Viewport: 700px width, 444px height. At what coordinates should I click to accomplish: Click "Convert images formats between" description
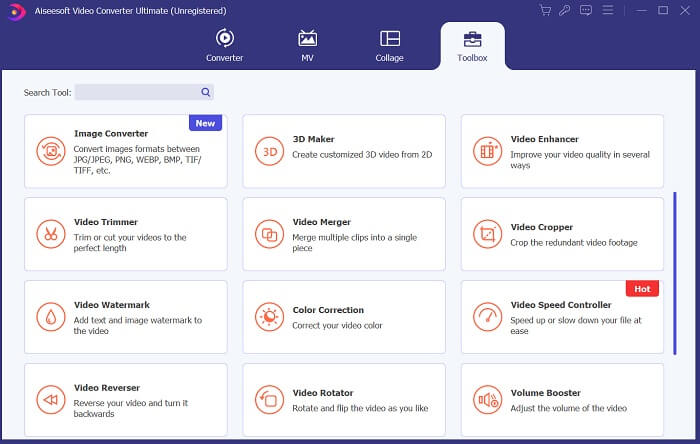click(x=137, y=160)
